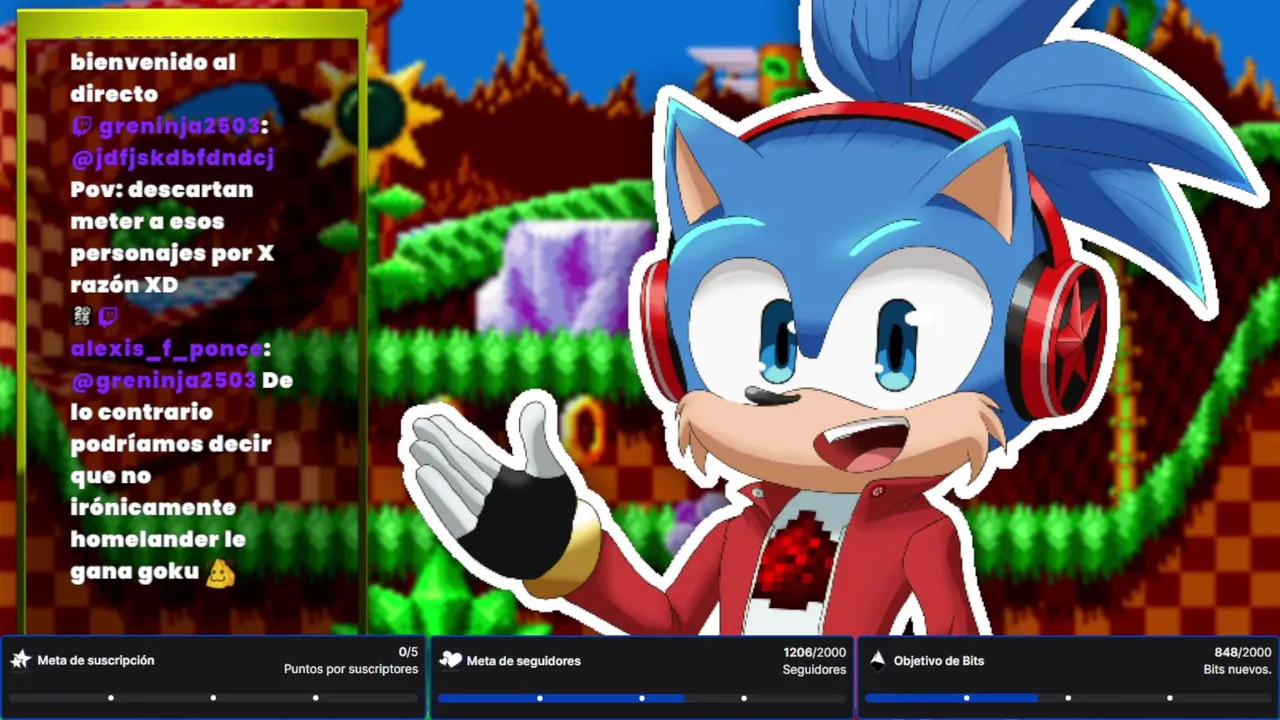Click the 'homelander le gana goku' text
The width and height of the screenshot is (1280, 720).
click(x=158, y=555)
